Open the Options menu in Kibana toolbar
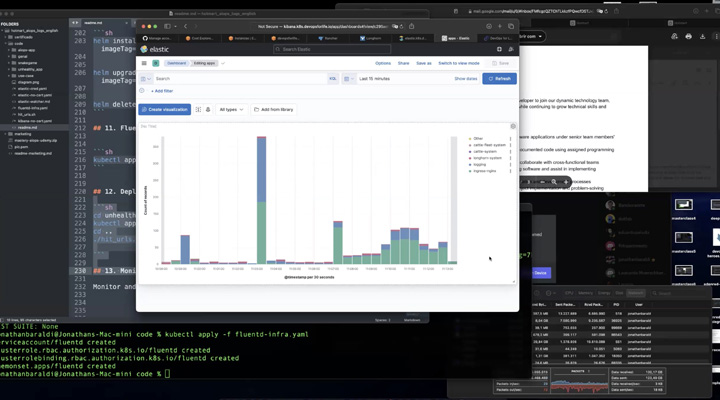This screenshot has width=720, height=400. coord(383,63)
